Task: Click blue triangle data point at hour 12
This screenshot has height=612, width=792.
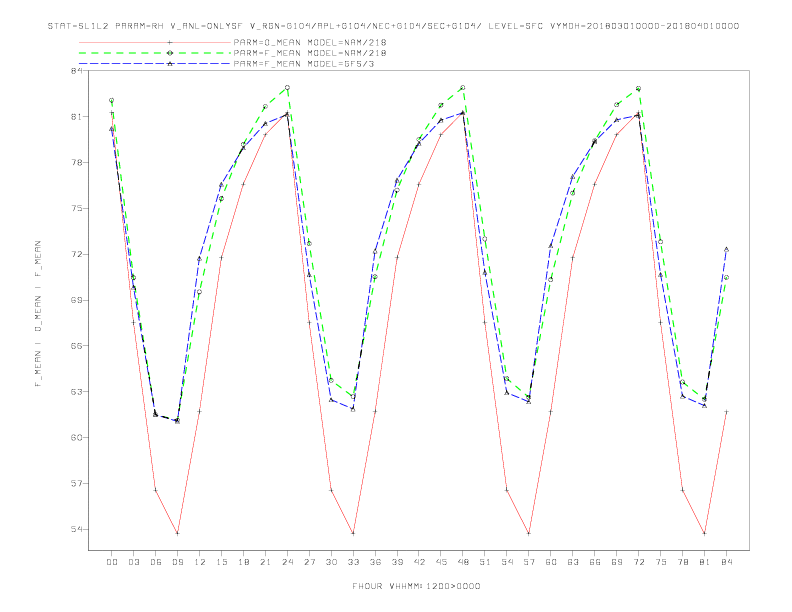Action: (200, 259)
